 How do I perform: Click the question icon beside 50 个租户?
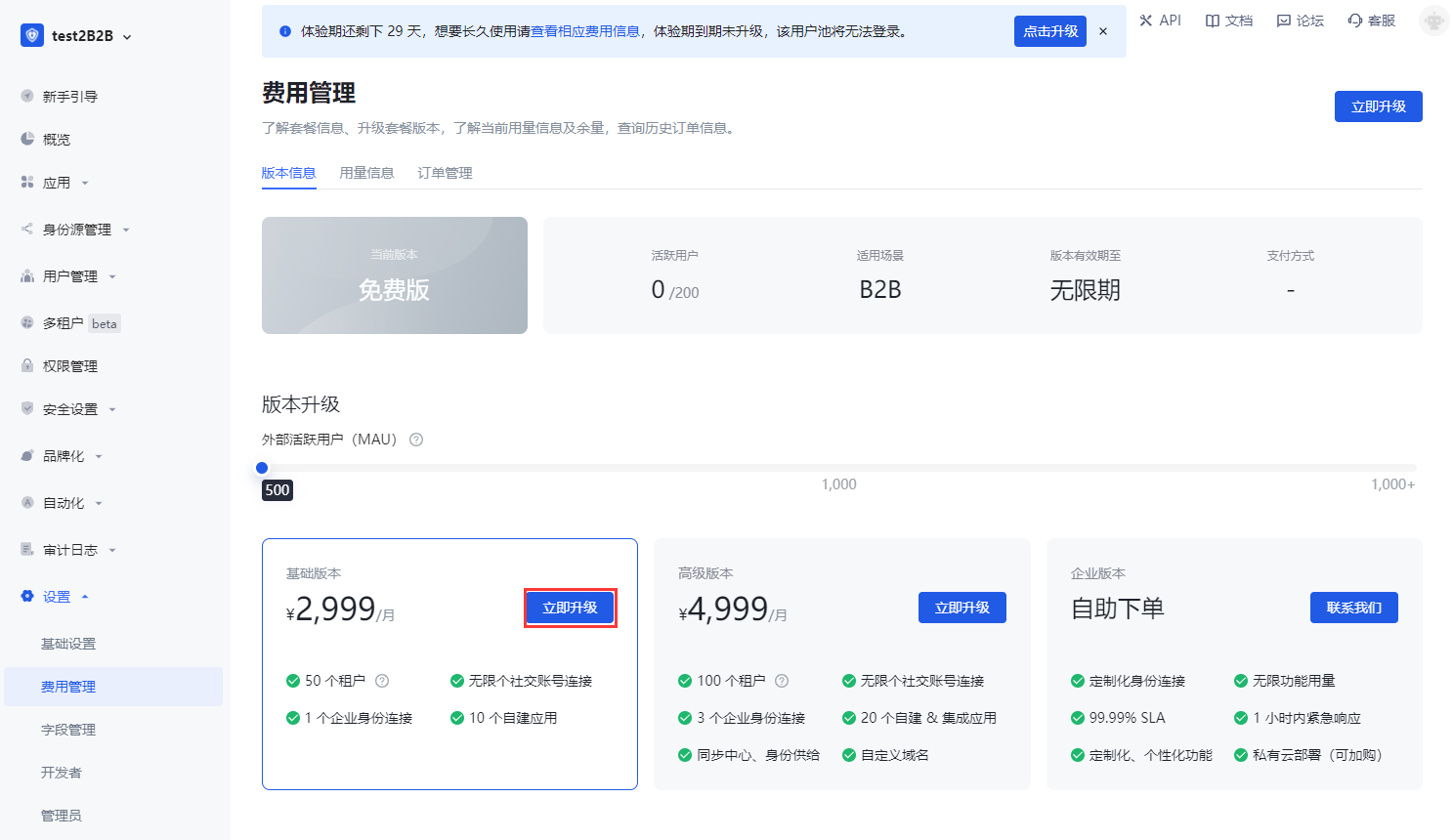(382, 681)
